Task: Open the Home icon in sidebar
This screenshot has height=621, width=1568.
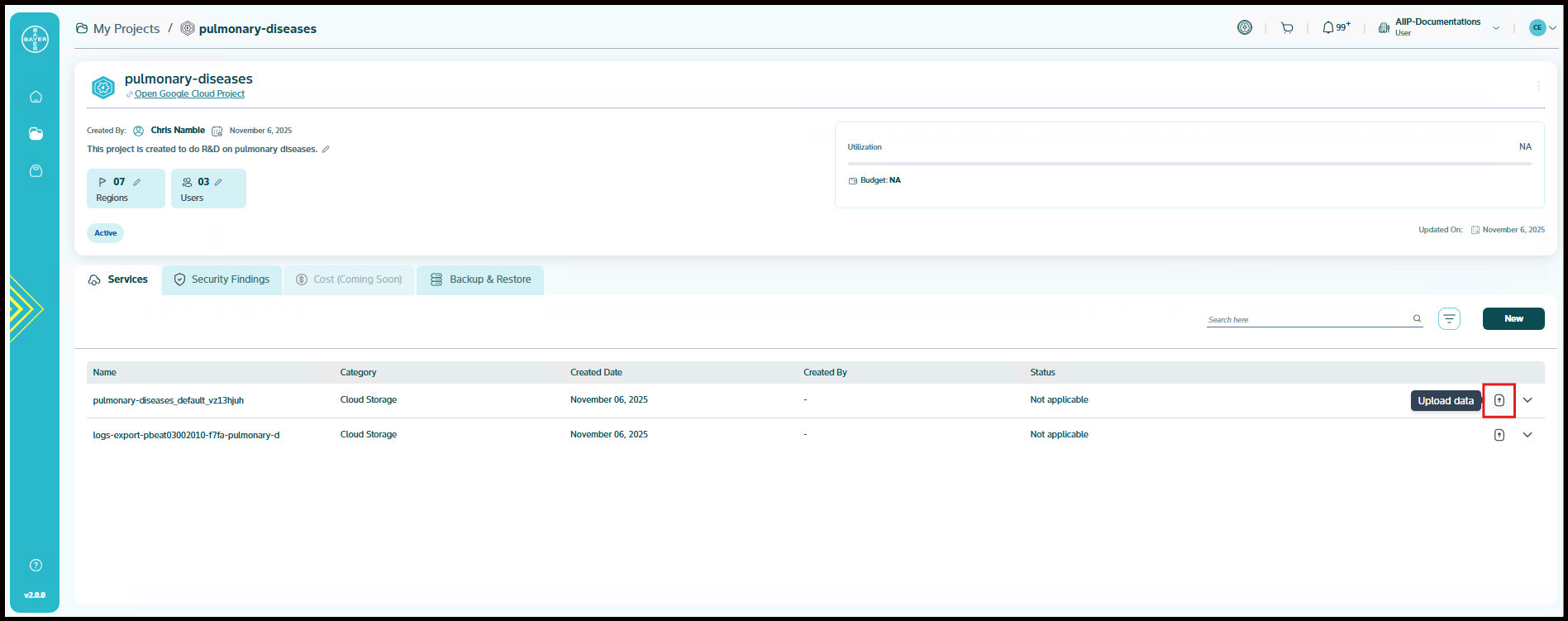Action: (x=36, y=97)
